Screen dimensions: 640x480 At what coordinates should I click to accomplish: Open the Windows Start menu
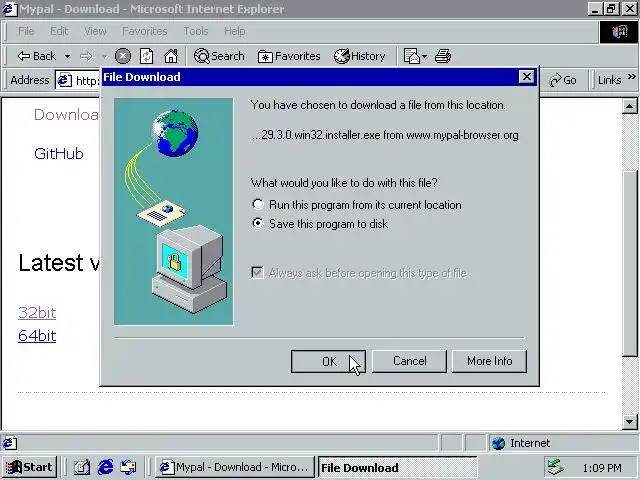(29, 467)
